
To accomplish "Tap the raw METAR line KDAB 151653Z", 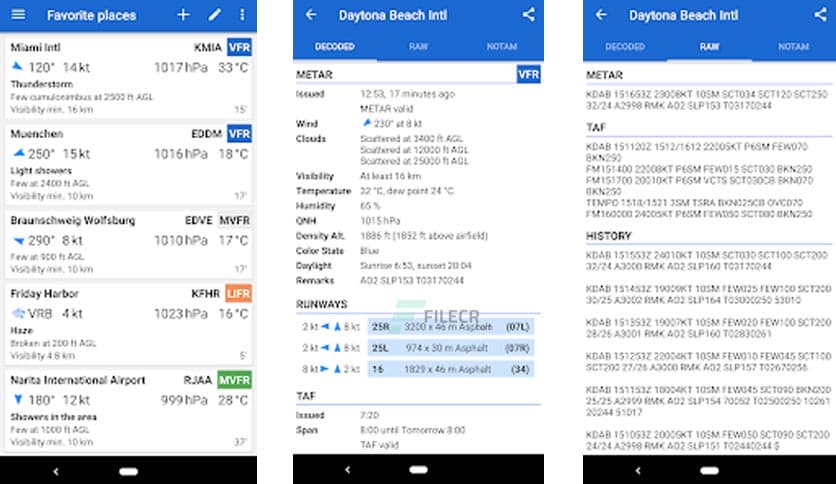I will [706, 100].
